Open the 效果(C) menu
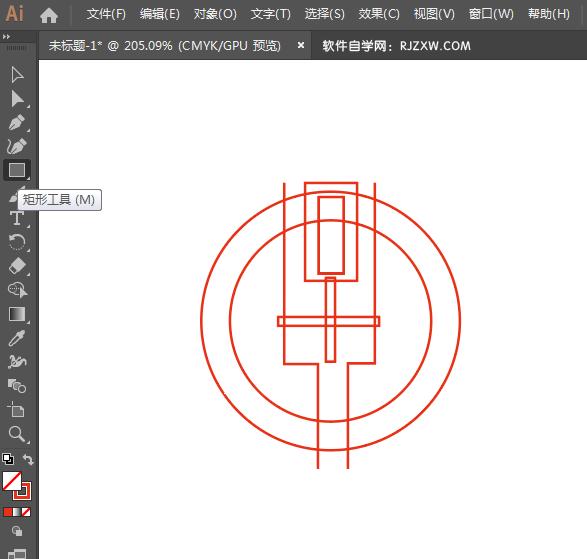Image resolution: width=587 pixels, height=559 pixels. [x=379, y=14]
